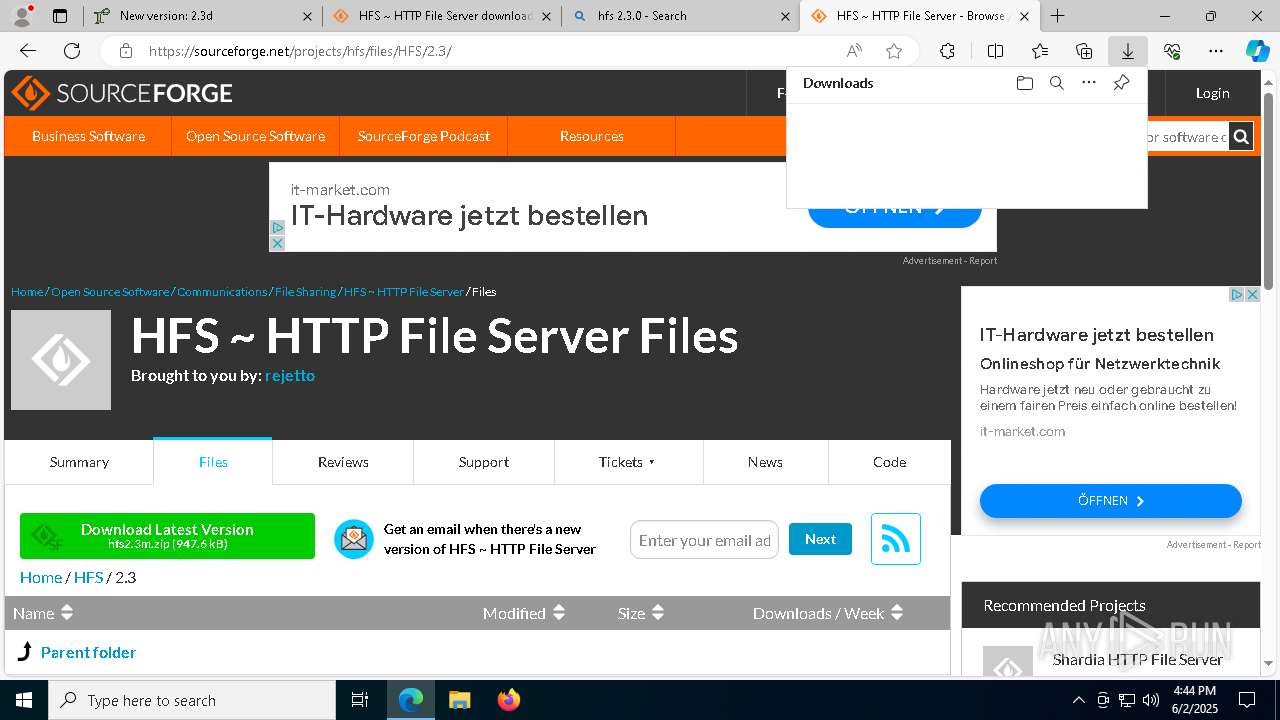1280x720 pixels.
Task: Click the volume icon in system tray
Action: tap(1151, 700)
